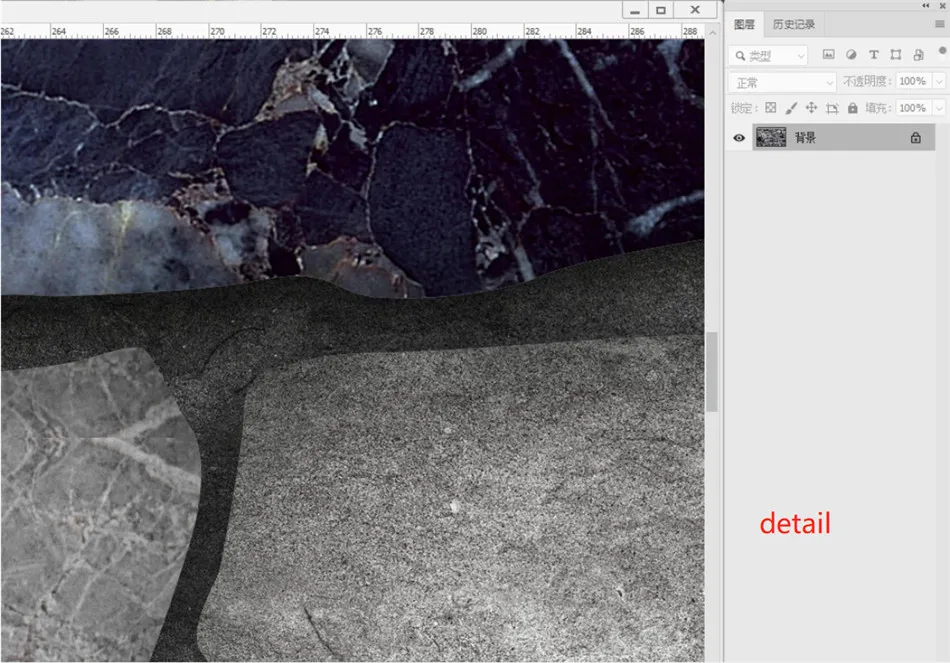This screenshot has width=950, height=663.
Task: Minimize the document window
Action: tap(634, 10)
